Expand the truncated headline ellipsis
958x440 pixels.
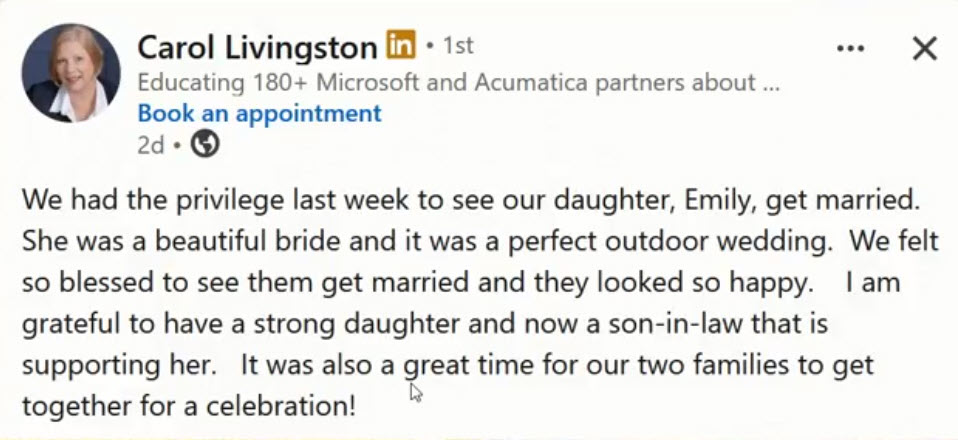(771, 84)
